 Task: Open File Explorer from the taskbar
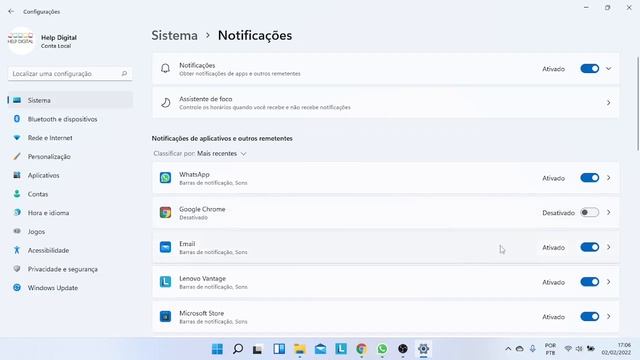tap(300, 349)
